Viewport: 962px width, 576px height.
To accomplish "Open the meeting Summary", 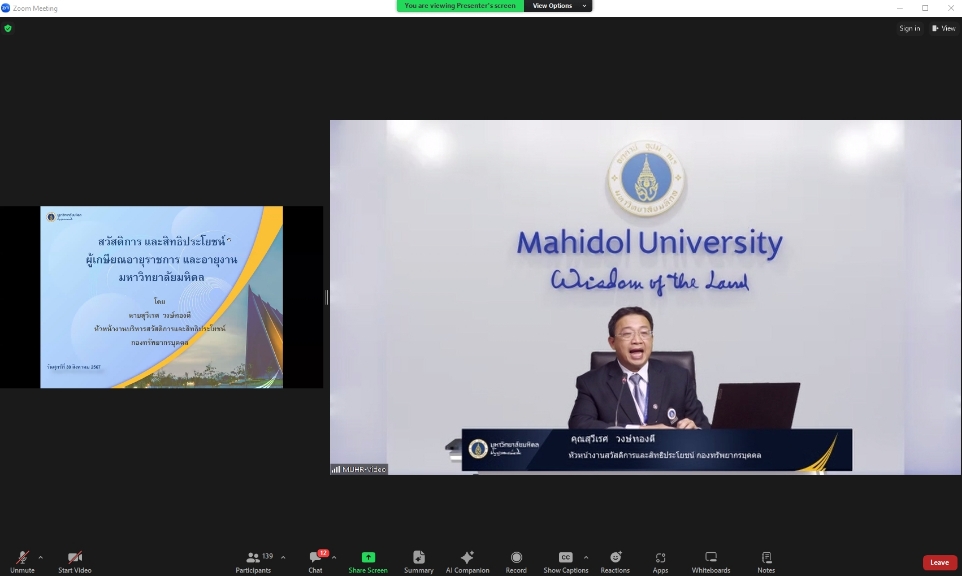I will [418, 561].
